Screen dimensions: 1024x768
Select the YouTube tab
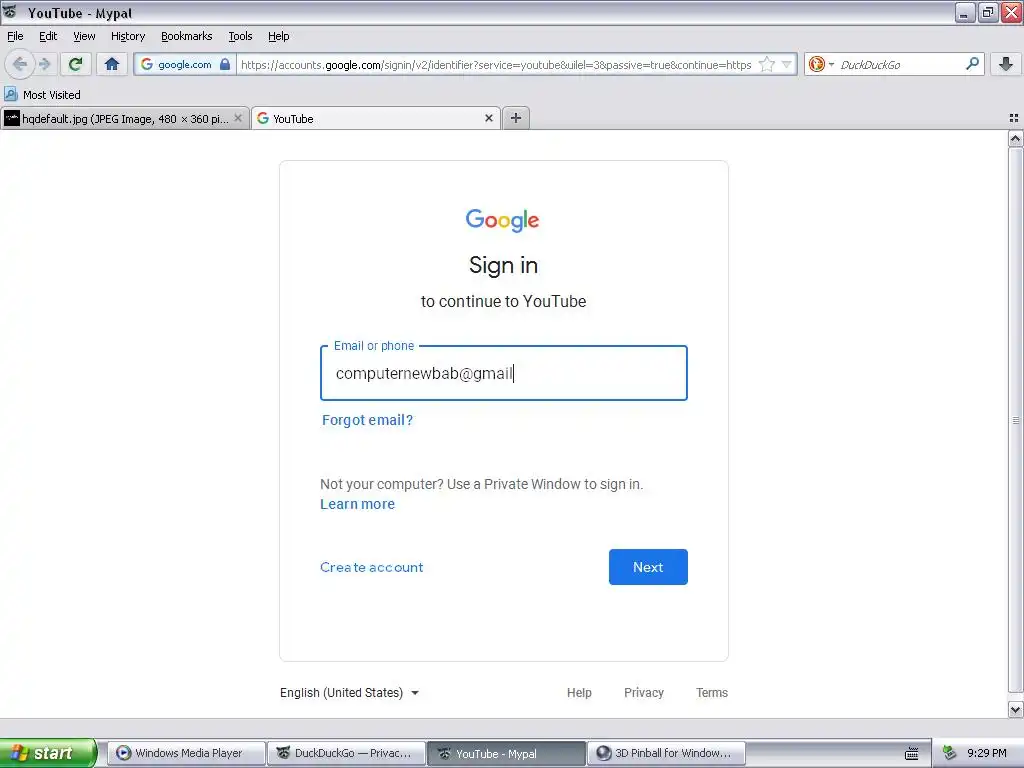[x=376, y=118]
